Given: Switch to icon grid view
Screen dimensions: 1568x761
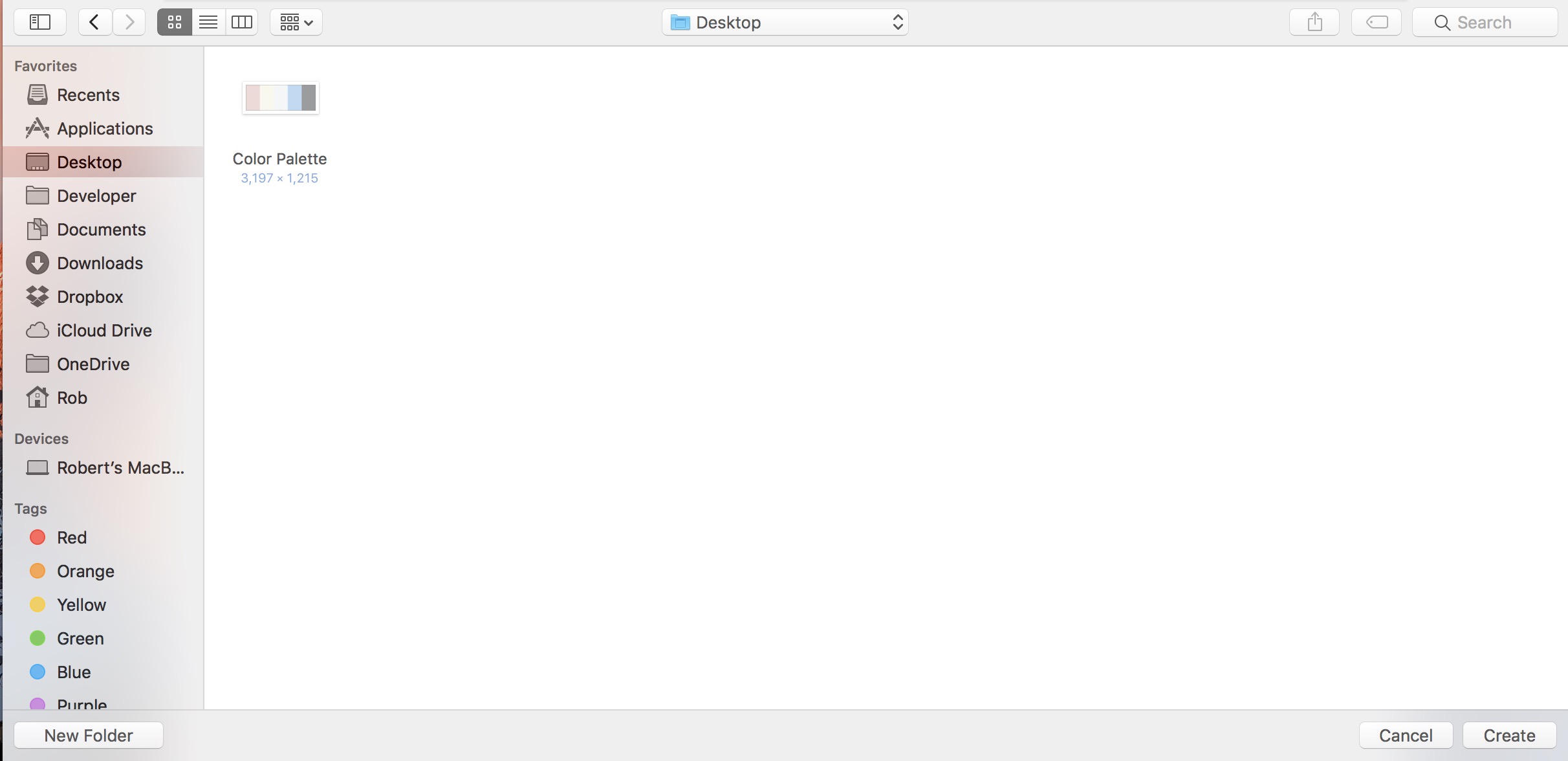Looking at the screenshot, I should (x=173, y=21).
